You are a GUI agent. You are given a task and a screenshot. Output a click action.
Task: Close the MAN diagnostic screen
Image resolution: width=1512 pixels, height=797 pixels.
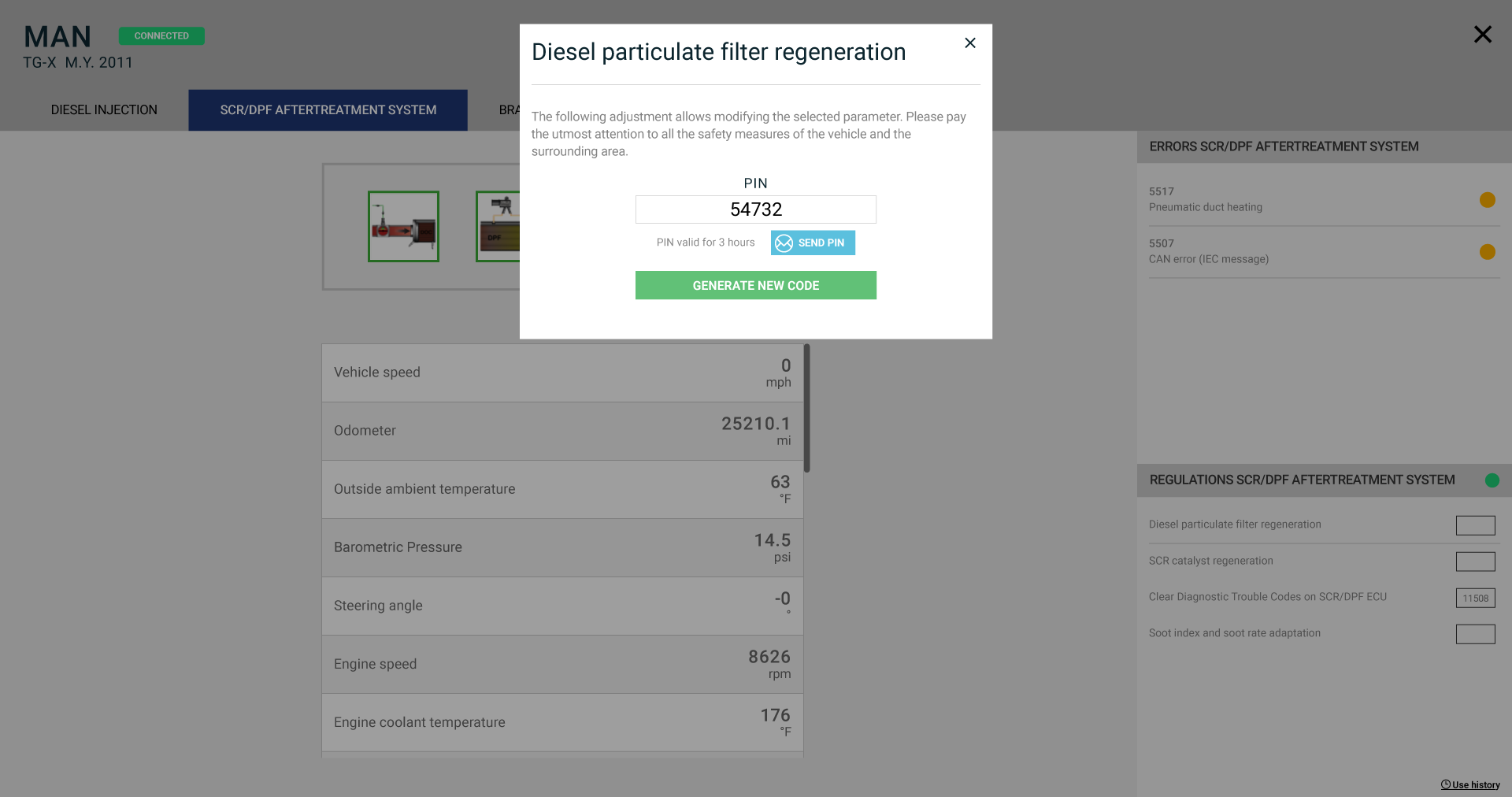(1483, 35)
